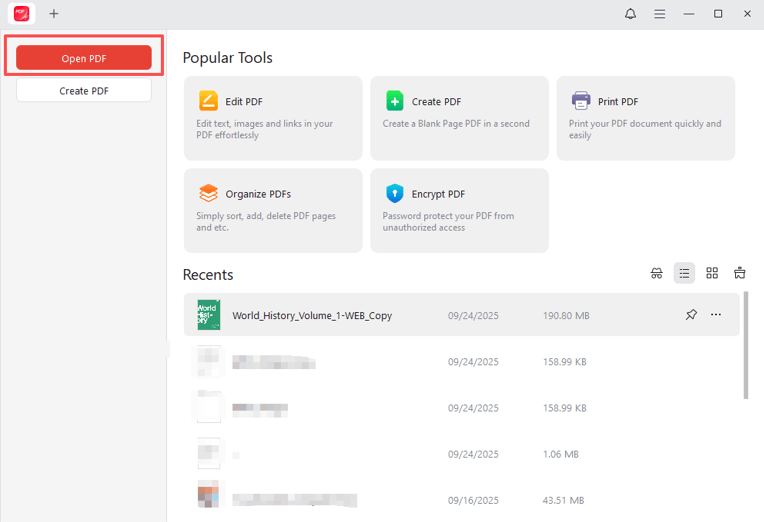The height and width of the screenshot is (522, 764).
Task: Open the hamburger menu in title bar
Action: (660, 14)
